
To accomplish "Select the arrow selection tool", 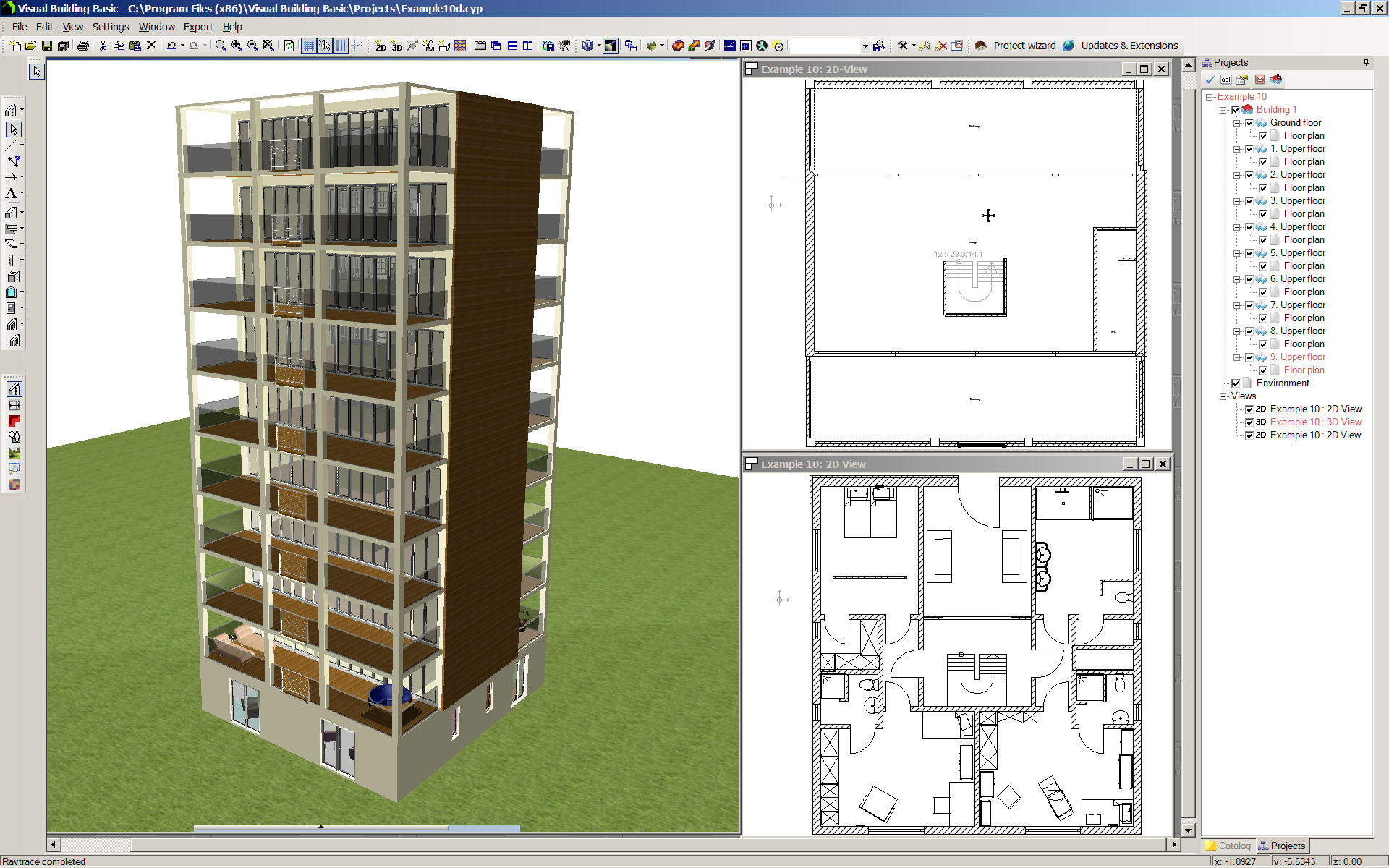I will (13, 130).
